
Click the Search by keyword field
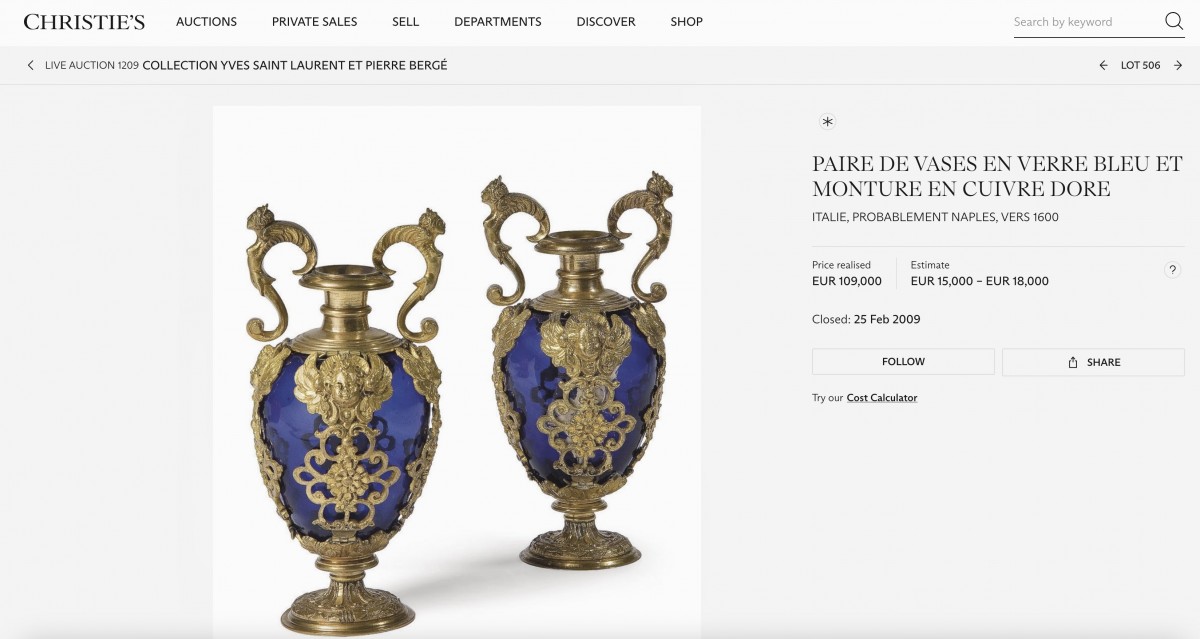[1085, 22]
